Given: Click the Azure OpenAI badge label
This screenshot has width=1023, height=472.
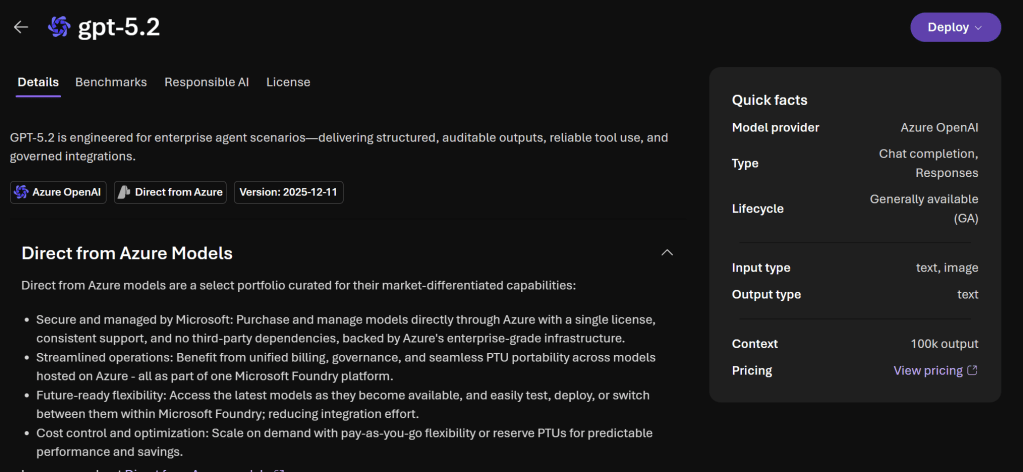Looking at the screenshot, I should [65, 192].
